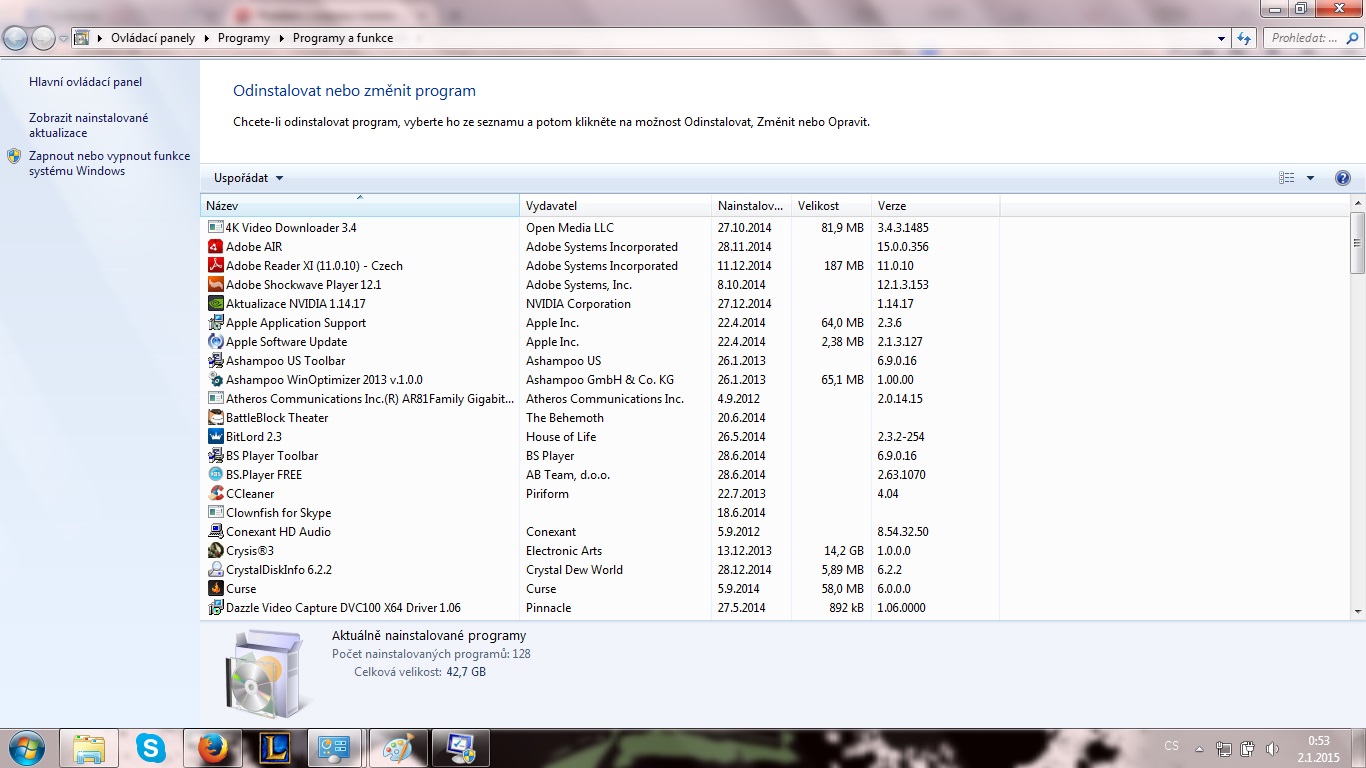Click the Dazzle Video Capture driver icon
The width and height of the screenshot is (1366, 768).
coord(216,608)
